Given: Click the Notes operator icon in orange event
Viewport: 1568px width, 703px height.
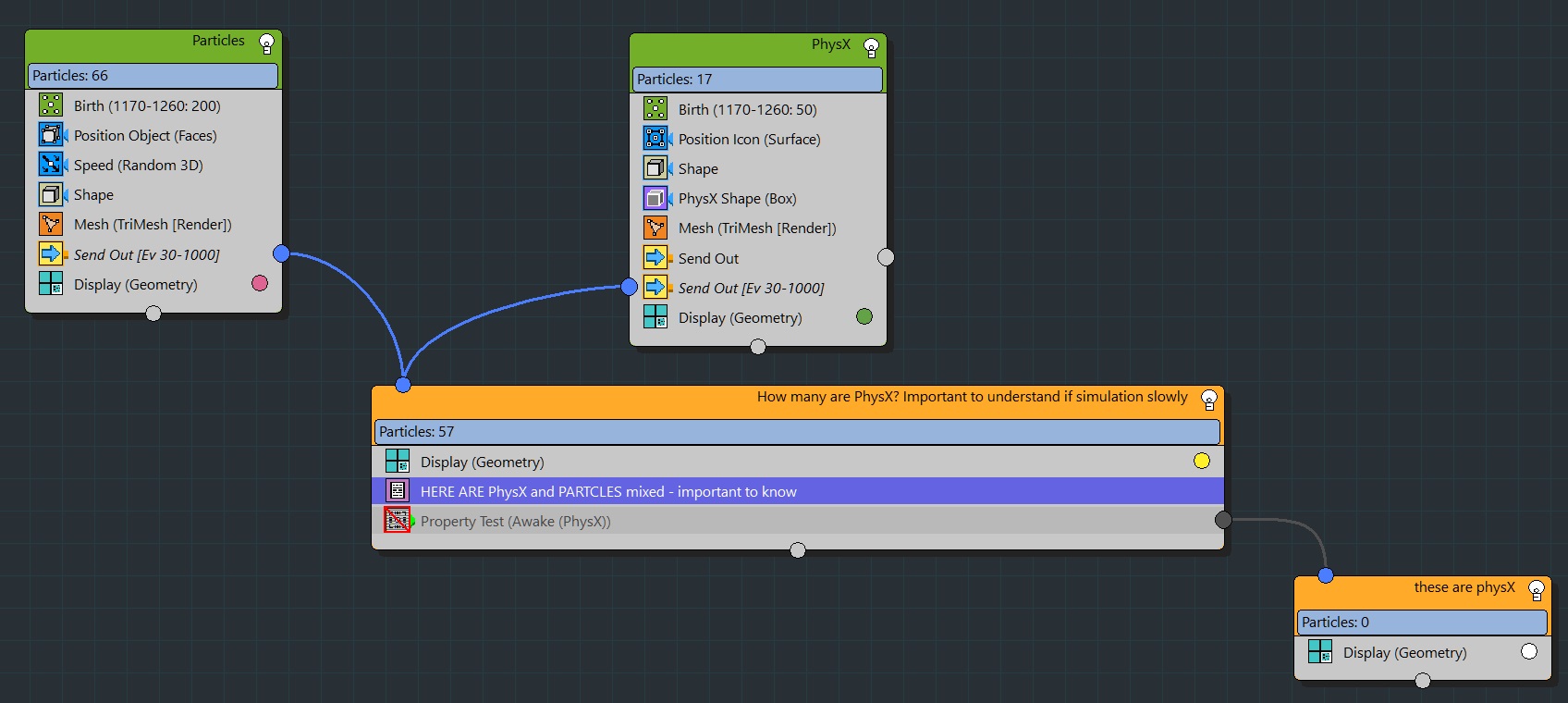Looking at the screenshot, I should [x=398, y=491].
